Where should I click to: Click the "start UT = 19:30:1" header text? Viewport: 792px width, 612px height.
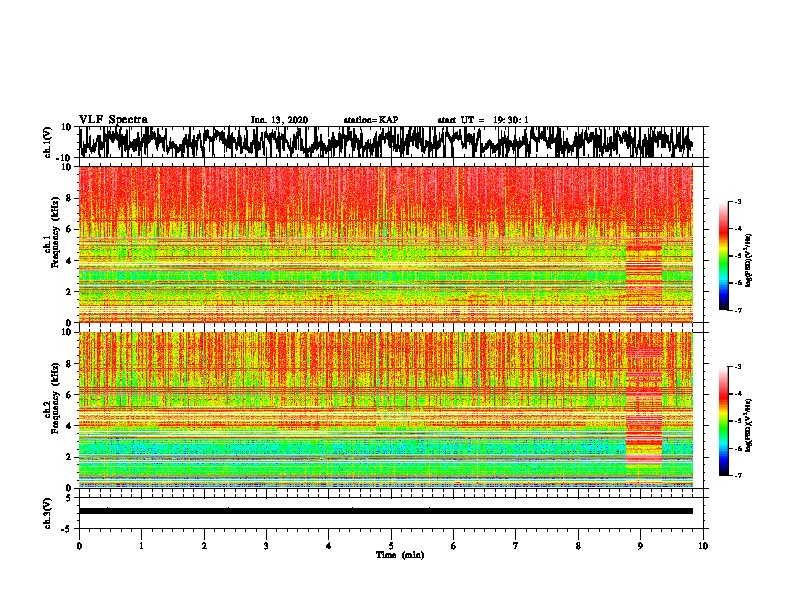point(483,120)
